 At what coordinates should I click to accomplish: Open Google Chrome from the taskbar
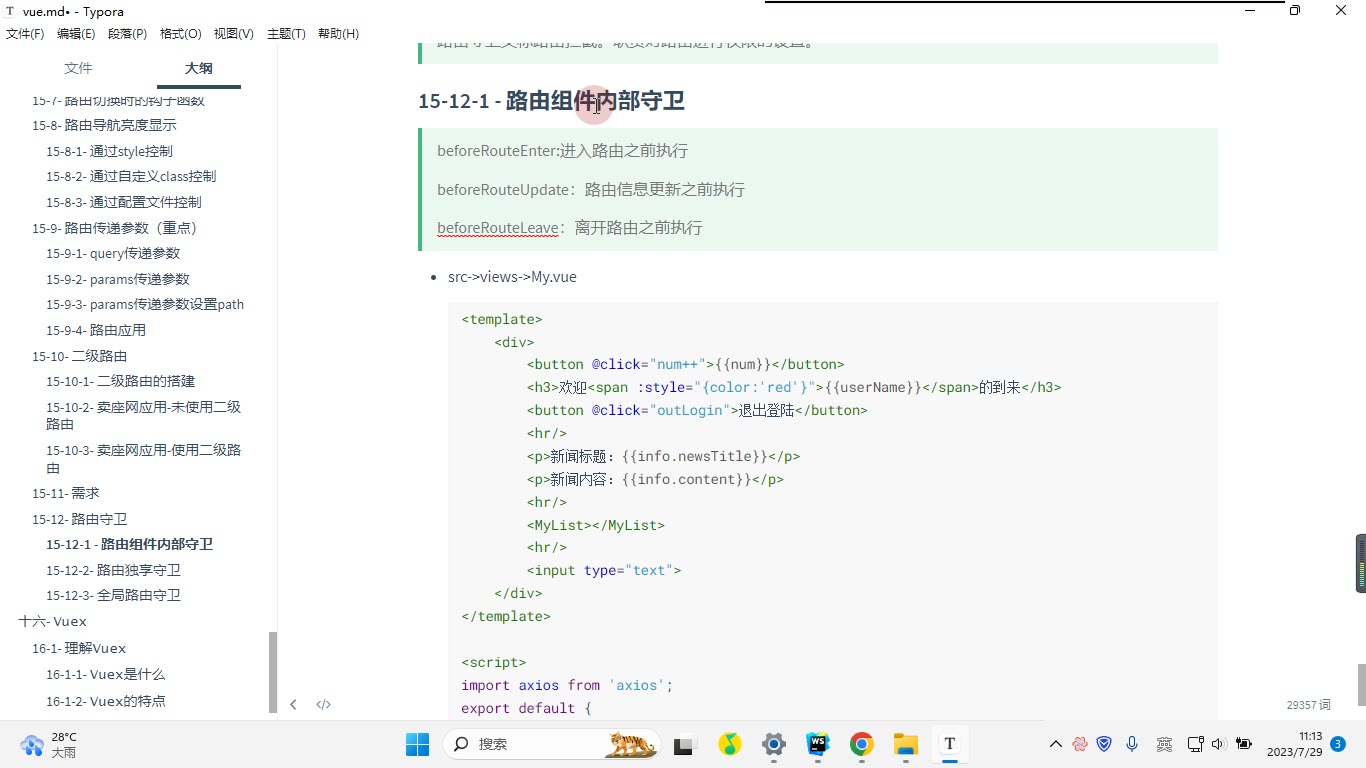pyautogui.click(x=861, y=744)
